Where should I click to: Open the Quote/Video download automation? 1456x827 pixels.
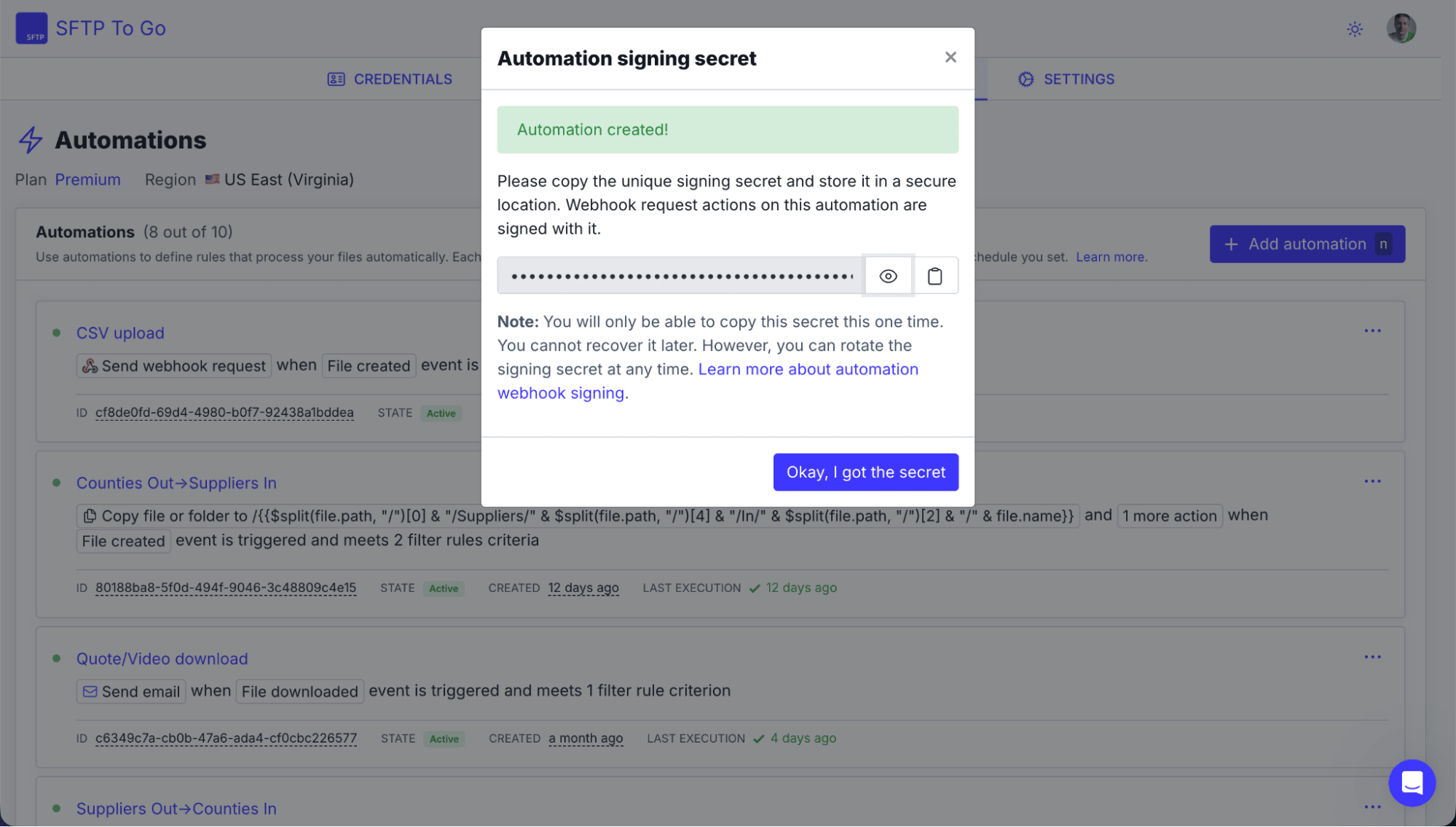click(162, 659)
